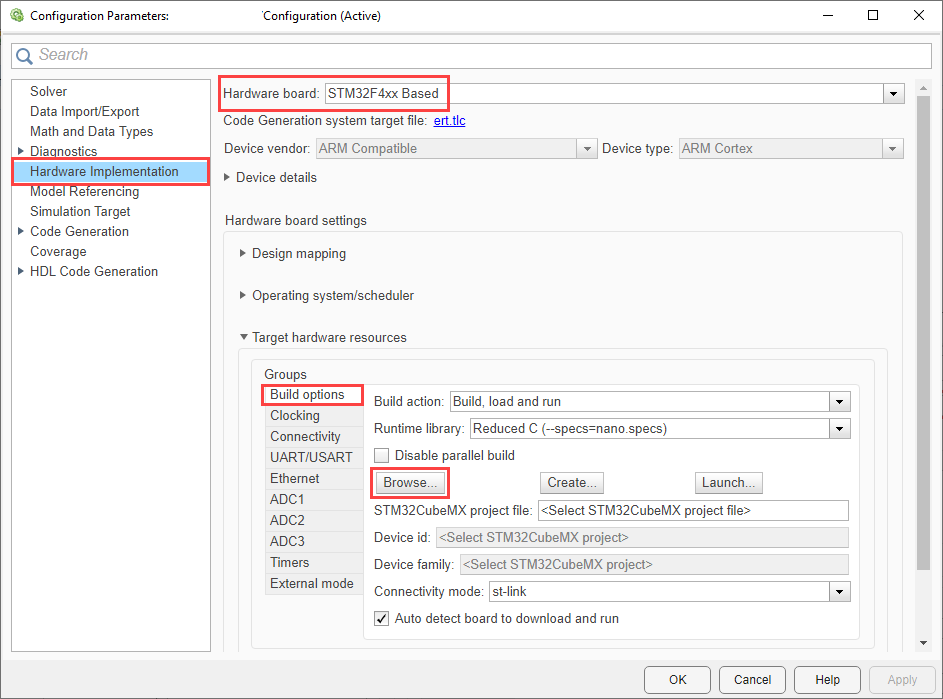The width and height of the screenshot is (943, 699).
Task: Click the Browse button for STM32CubeMX project
Action: tap(409, 482)
